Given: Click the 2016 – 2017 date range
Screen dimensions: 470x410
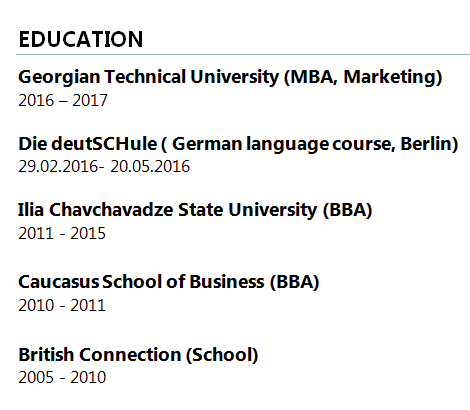Looking at the screenshot, I should point(63,100).
